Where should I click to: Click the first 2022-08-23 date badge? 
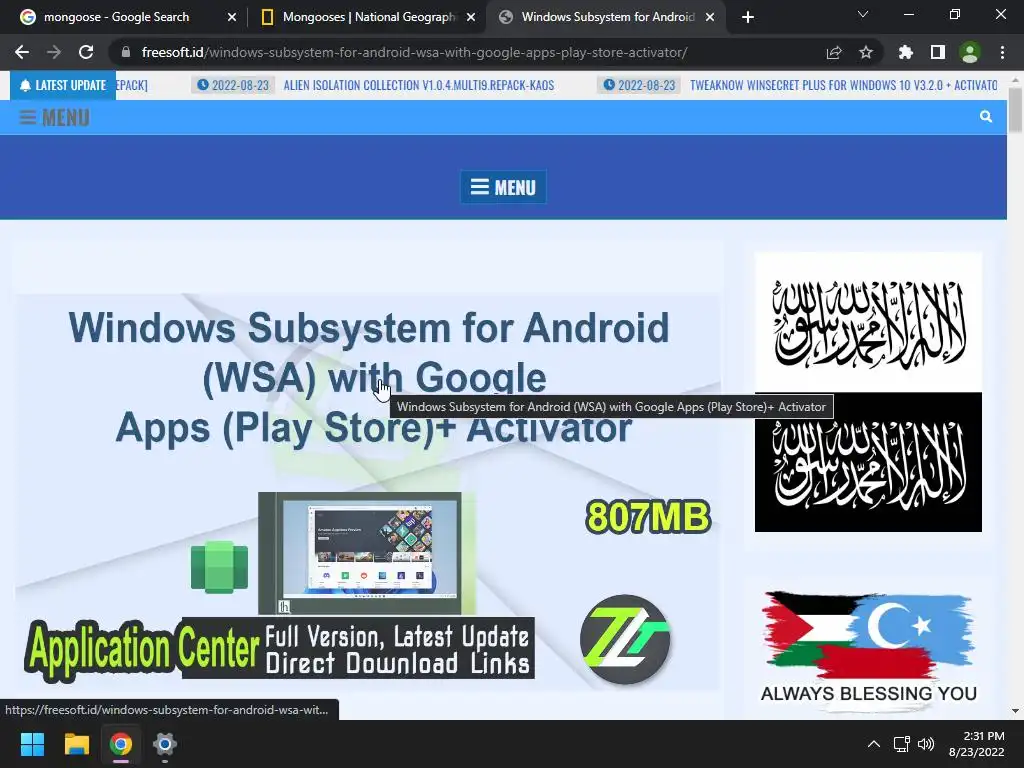coord(232,86)
